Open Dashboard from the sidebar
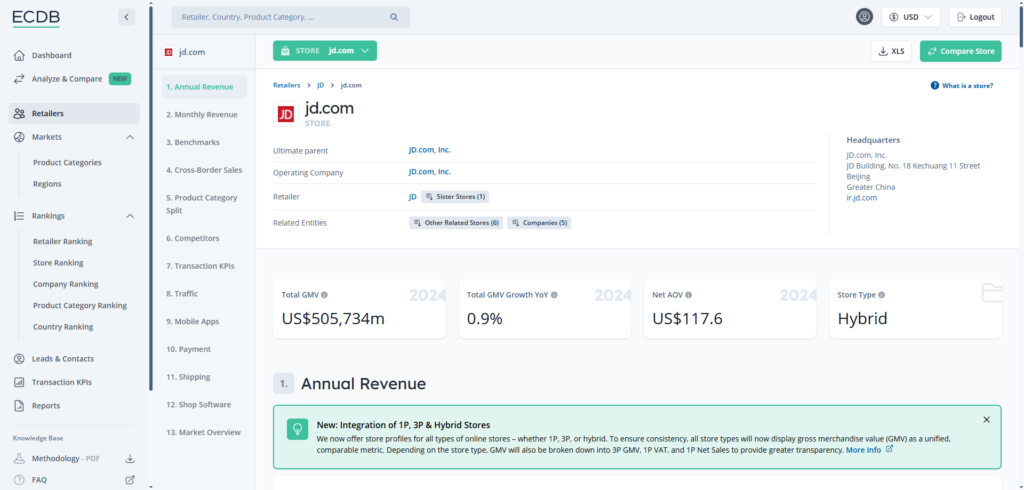Image resolution: width=1024 pixels, height=490 pixels. [51, 55]
